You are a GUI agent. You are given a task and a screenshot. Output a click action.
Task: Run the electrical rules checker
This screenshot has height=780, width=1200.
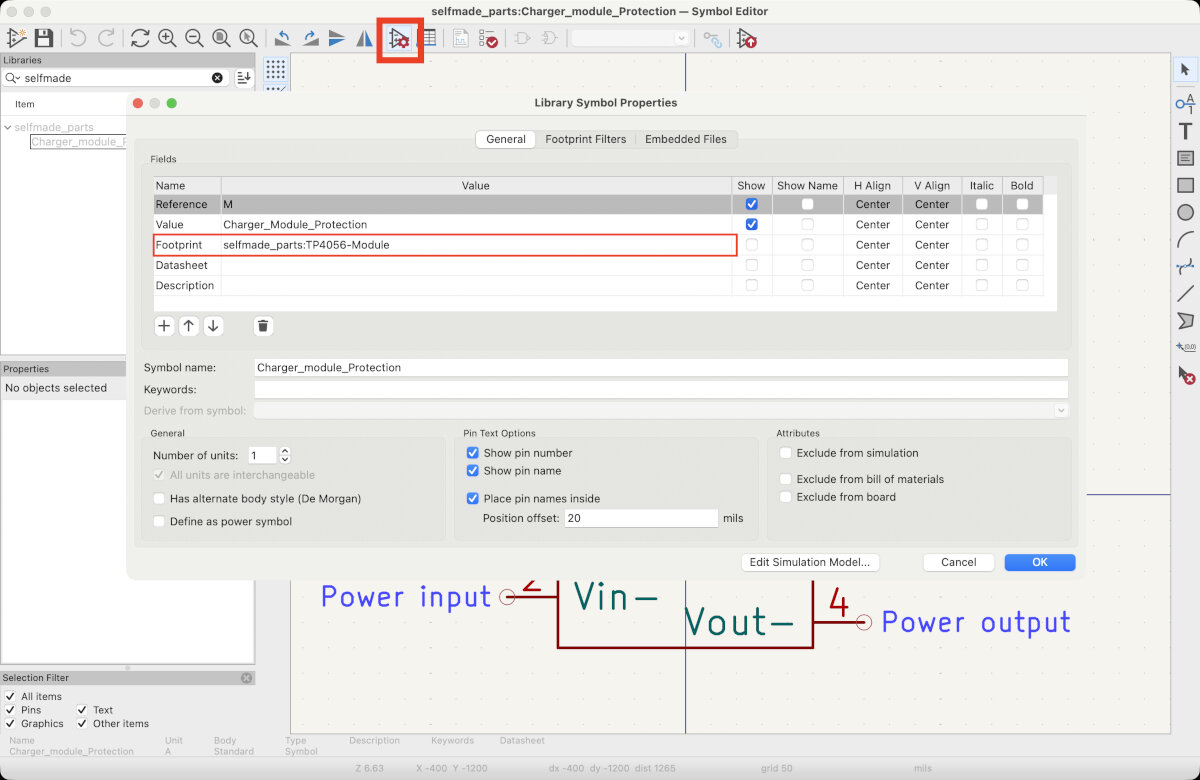coord(488,38)
